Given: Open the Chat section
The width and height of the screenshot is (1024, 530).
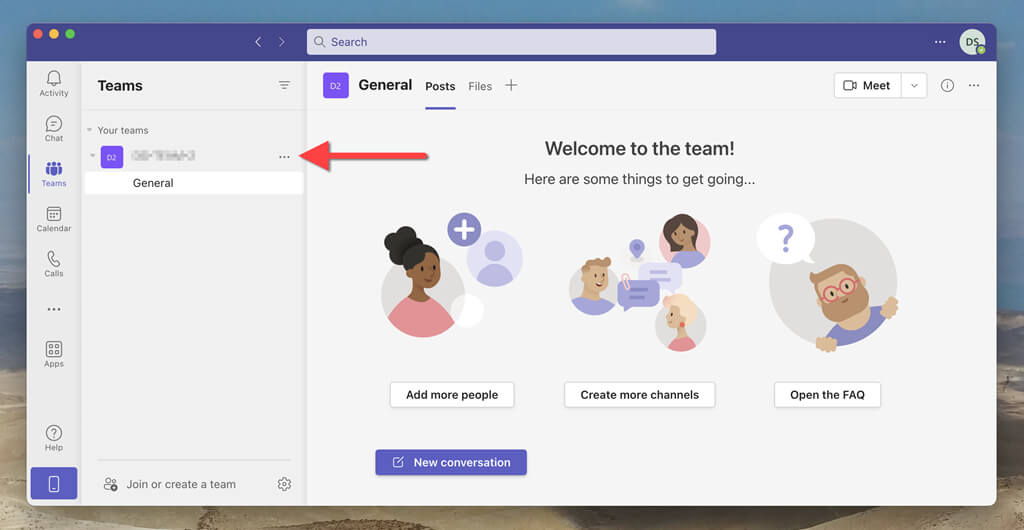Looking at the screenshot, I should click(54, 129).
